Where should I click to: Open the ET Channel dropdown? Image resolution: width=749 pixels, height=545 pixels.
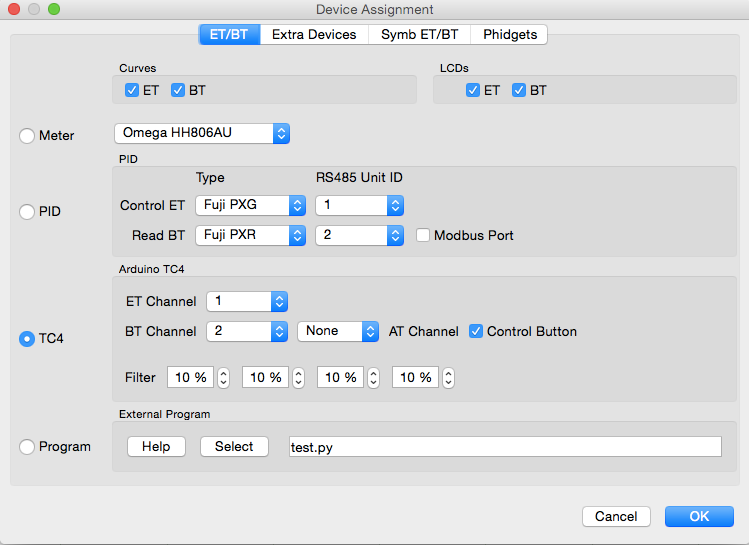click(247, 301)
